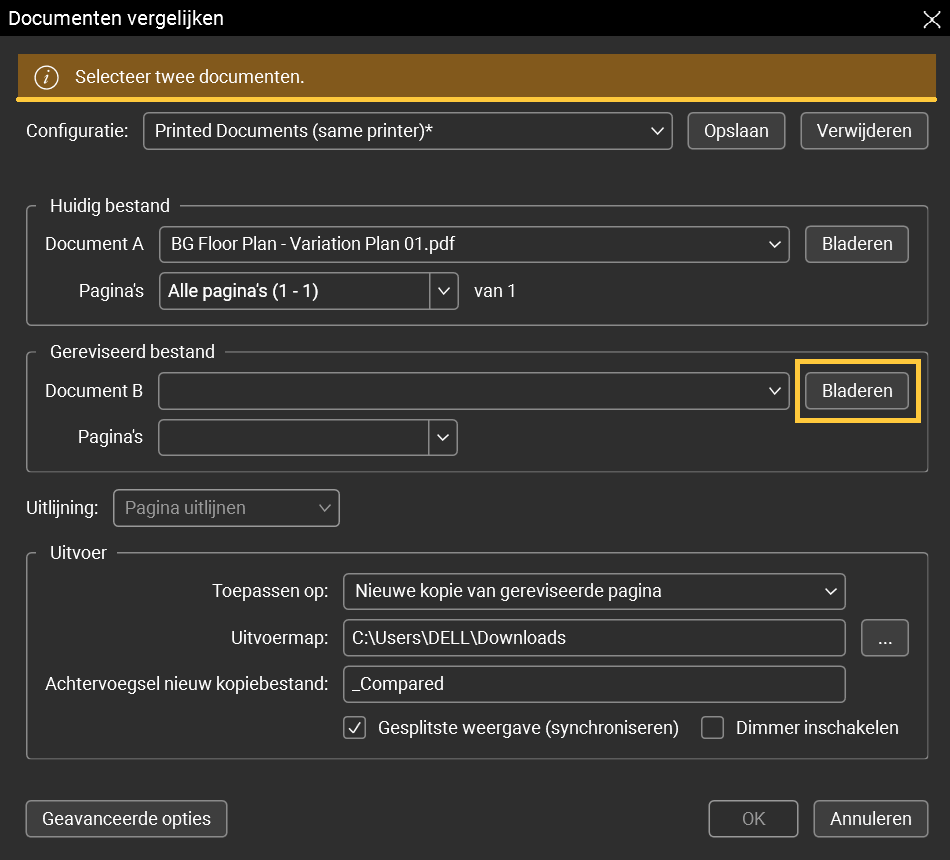Click Bladeren for Document B
This screenshot has height=860, width=950.
[857, 391]
